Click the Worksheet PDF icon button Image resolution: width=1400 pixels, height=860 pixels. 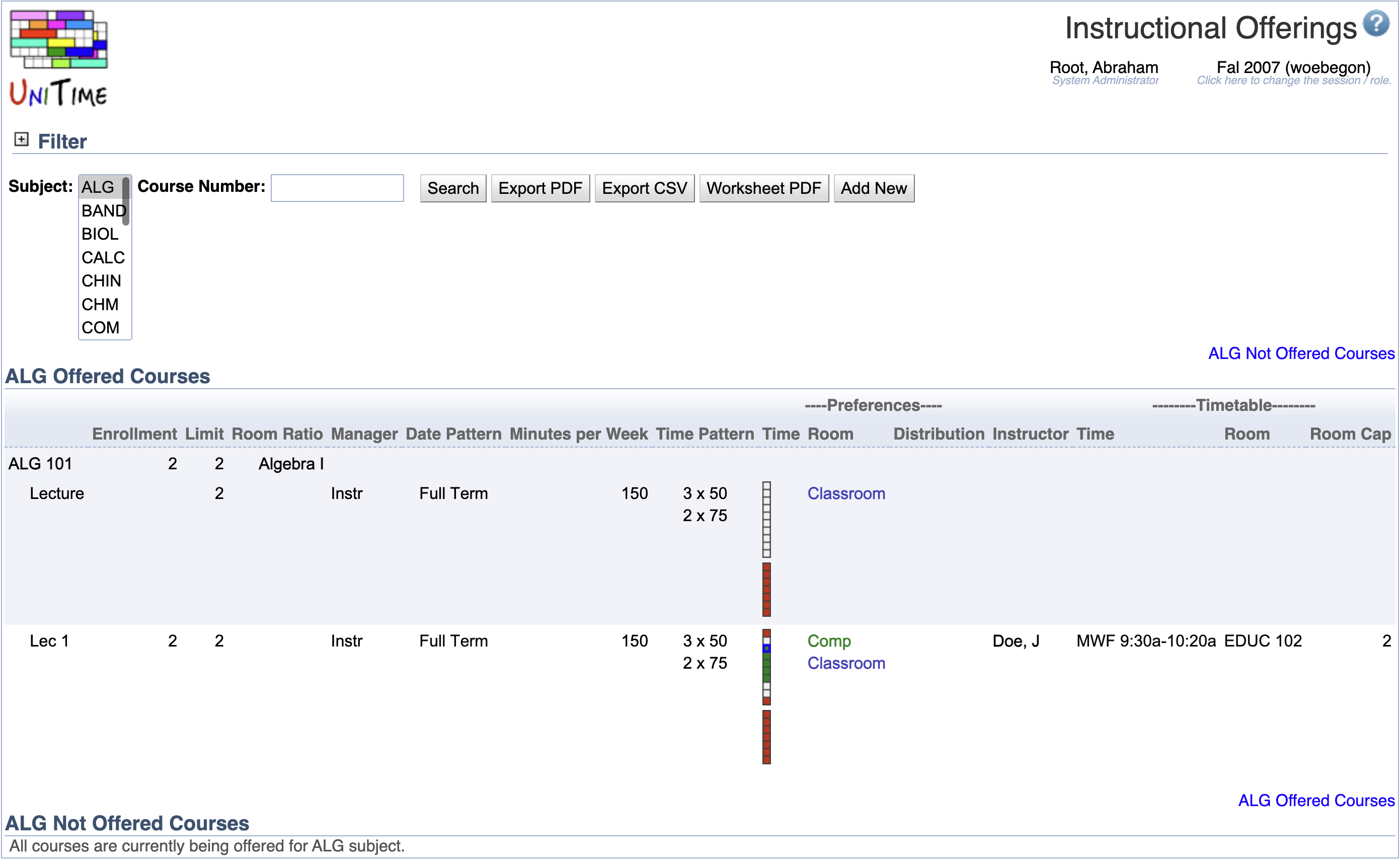(x=763, y=188)
